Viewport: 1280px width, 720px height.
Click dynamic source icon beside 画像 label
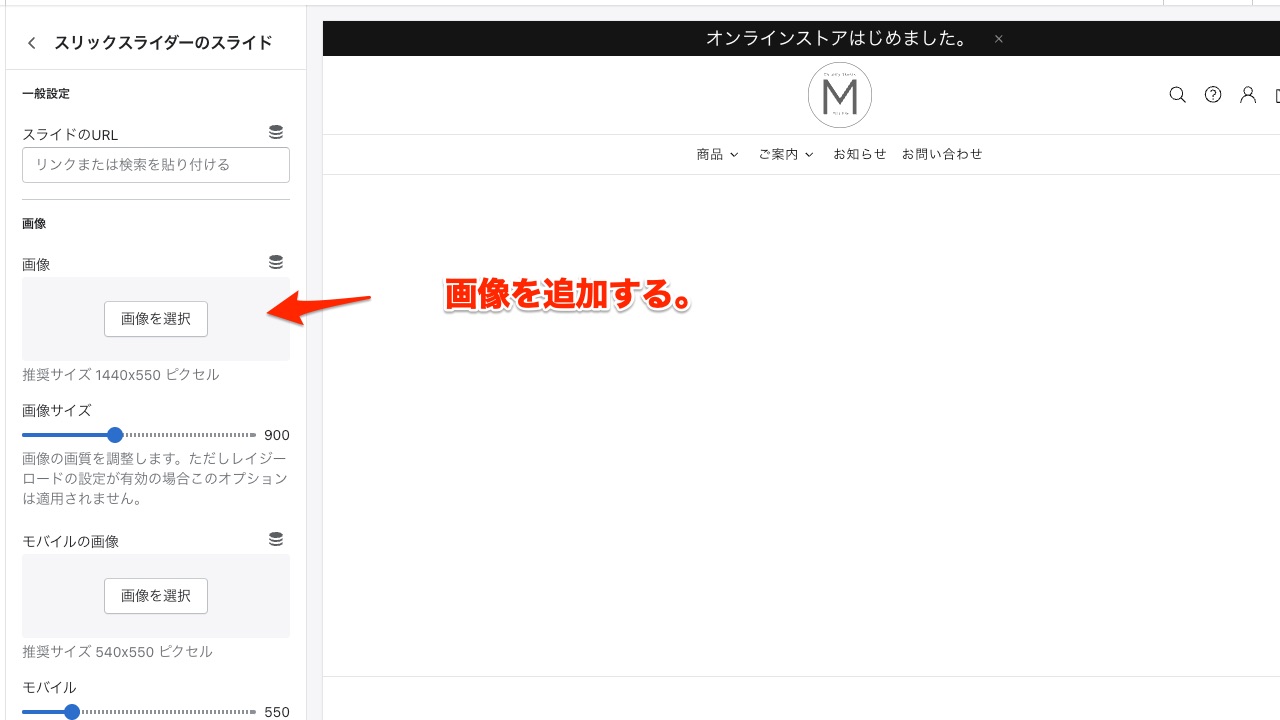pos(276,262)
